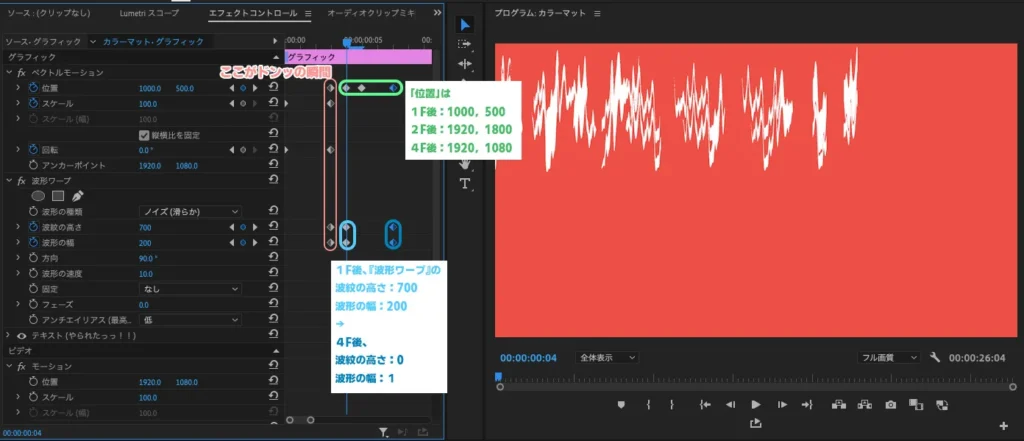Reset the モーション effect
Viewport: 1024px width, 441px height.
click(x=274, y=367)
